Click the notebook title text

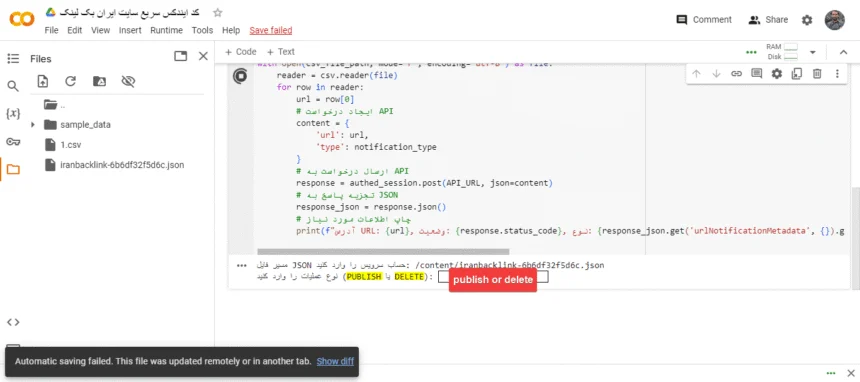[x=128, y=12]
